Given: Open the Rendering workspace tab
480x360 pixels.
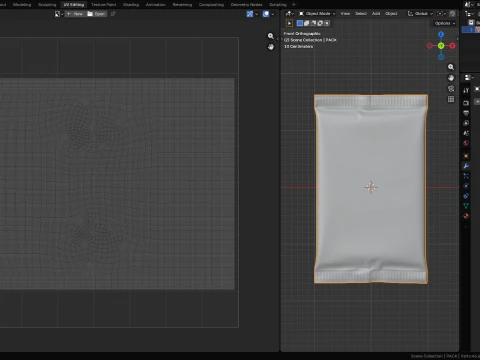Looking at the screenshot, I should point(182,5).
